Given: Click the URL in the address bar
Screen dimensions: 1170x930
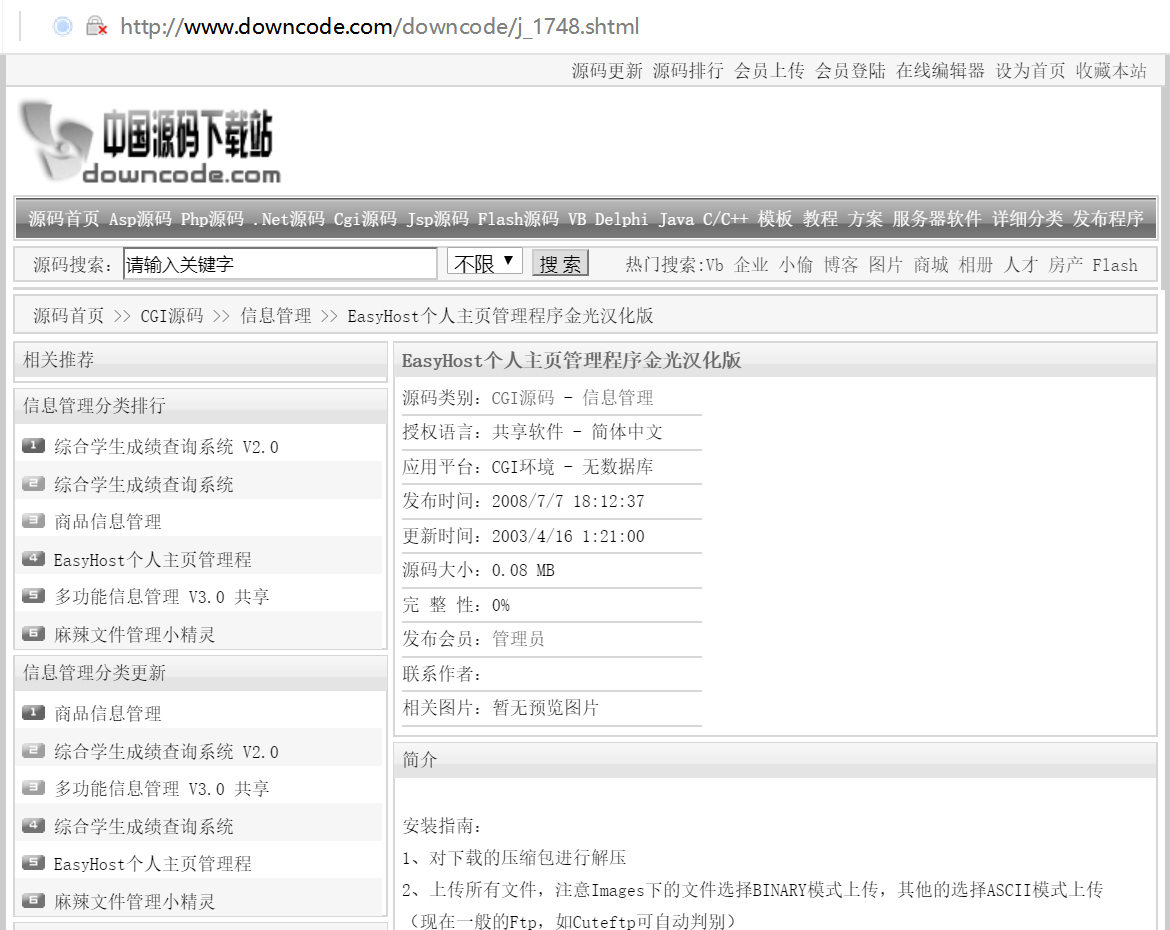Looking at the screenshot, I should point(379,27).
